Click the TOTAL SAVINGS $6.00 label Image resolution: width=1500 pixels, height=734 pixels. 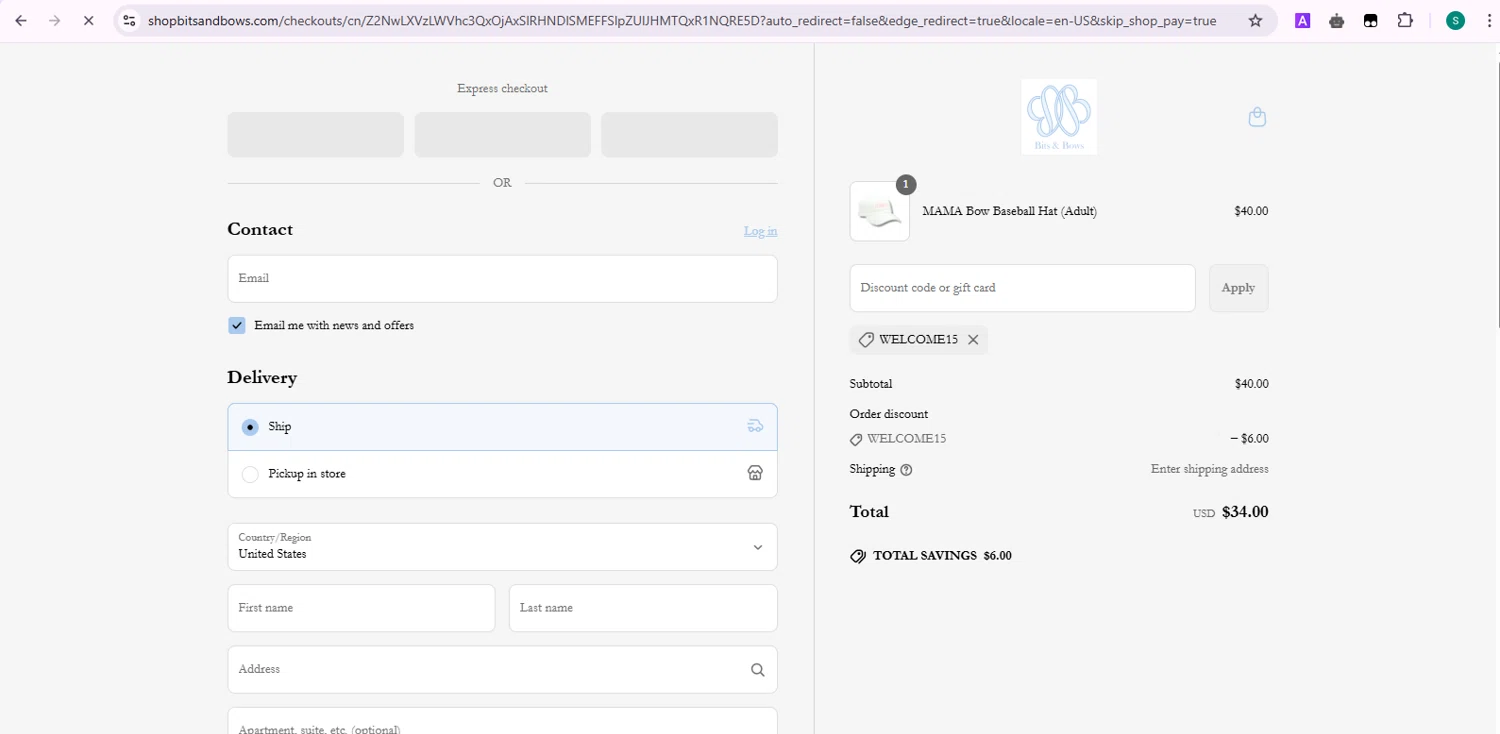(942, 556)
